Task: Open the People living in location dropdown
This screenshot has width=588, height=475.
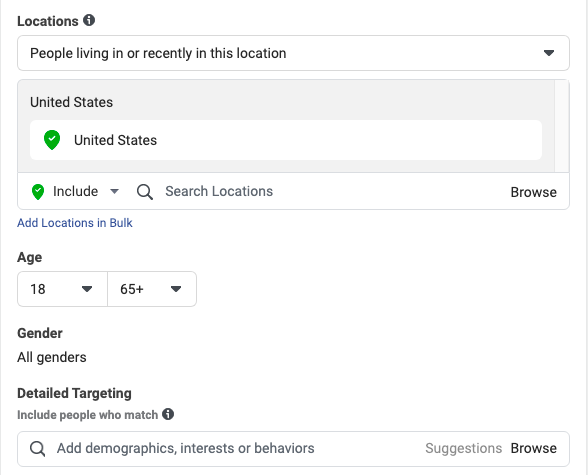Action: [x=293, y=53]
